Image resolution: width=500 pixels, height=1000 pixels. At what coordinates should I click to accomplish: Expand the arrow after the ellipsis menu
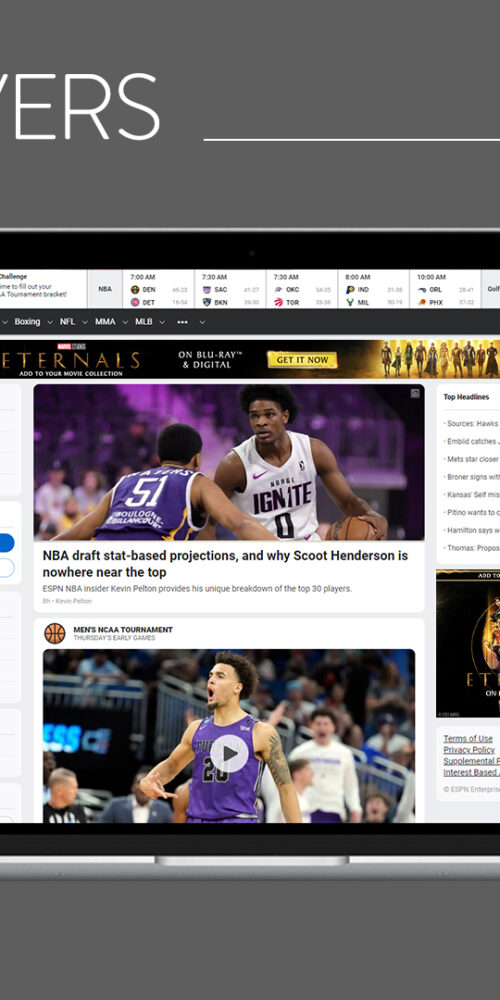pos(202,323)
